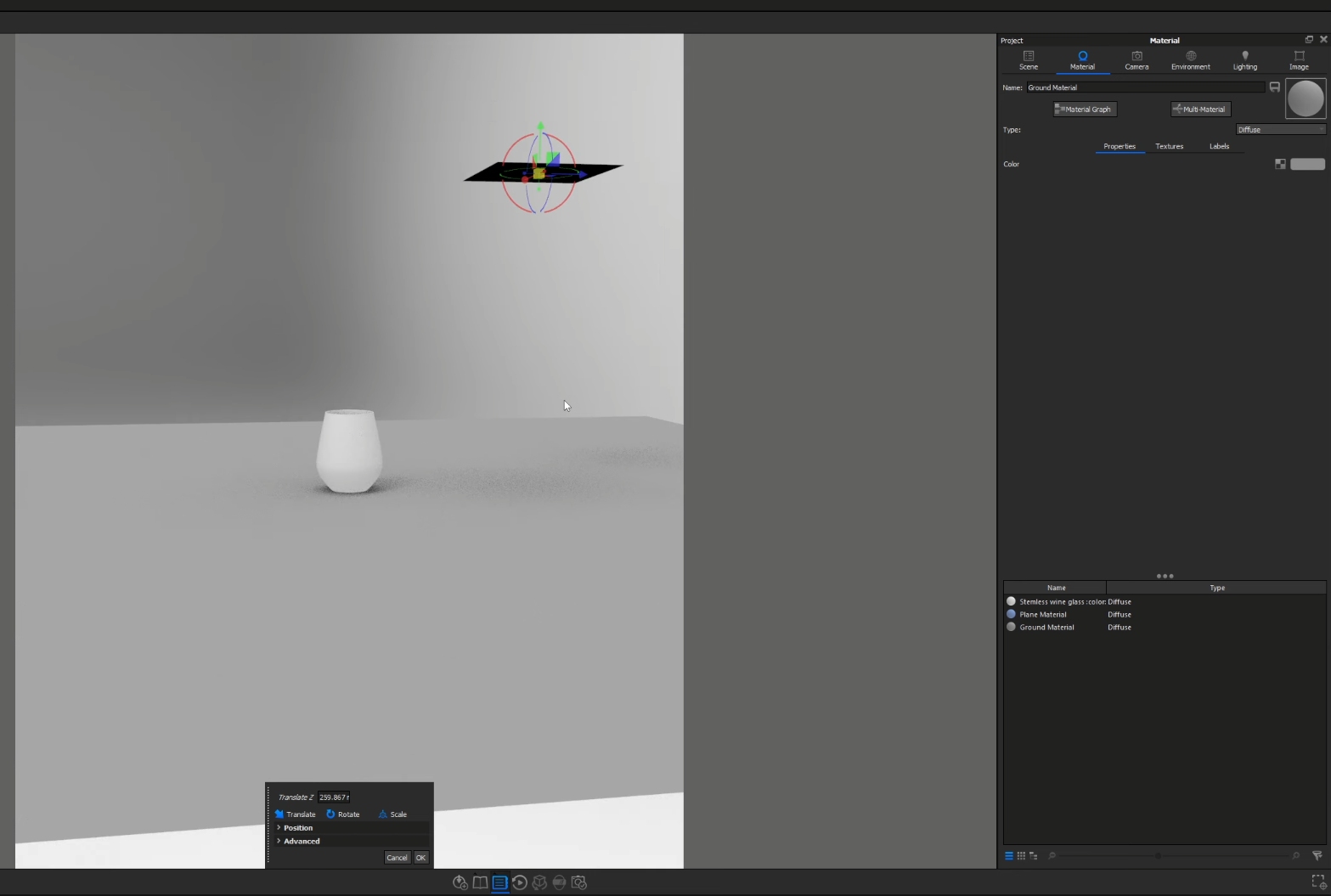Switch the material list to grid view

[1020, 856]
